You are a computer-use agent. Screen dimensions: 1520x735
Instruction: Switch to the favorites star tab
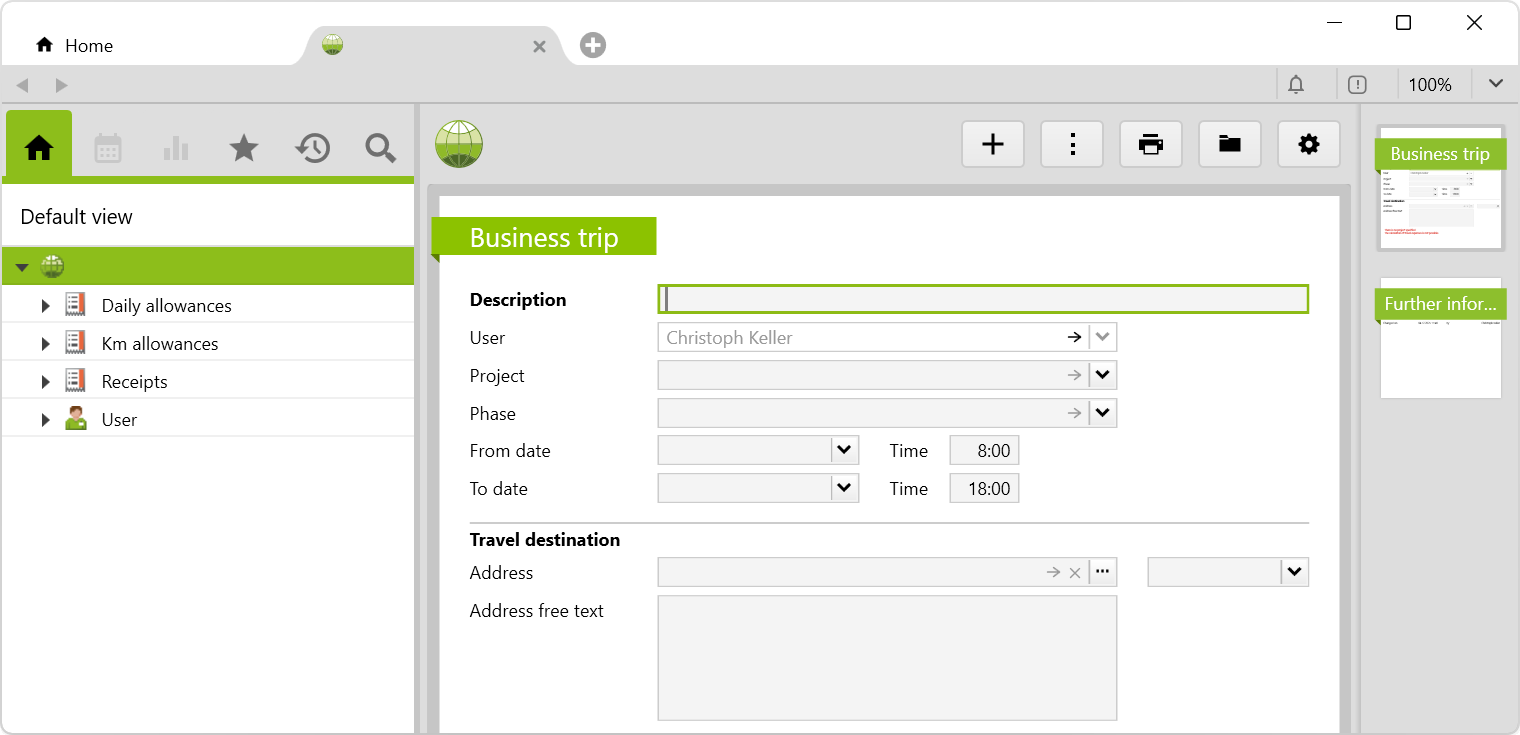pyautogui.click(x=244, y=149)
